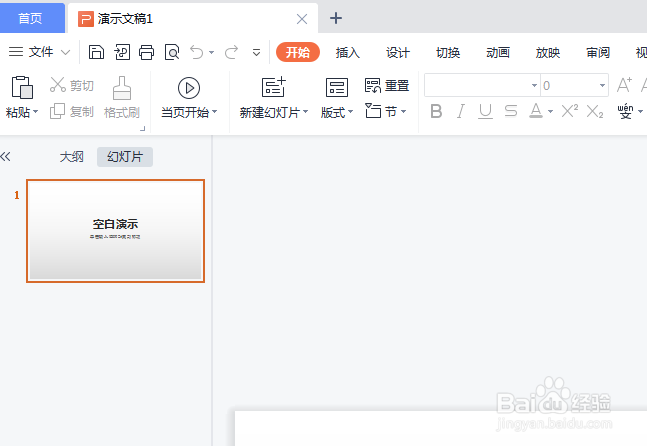Expand the 当页开始 dropdown arrow
This screenshot has width=647, height=446.
point(215,112)
